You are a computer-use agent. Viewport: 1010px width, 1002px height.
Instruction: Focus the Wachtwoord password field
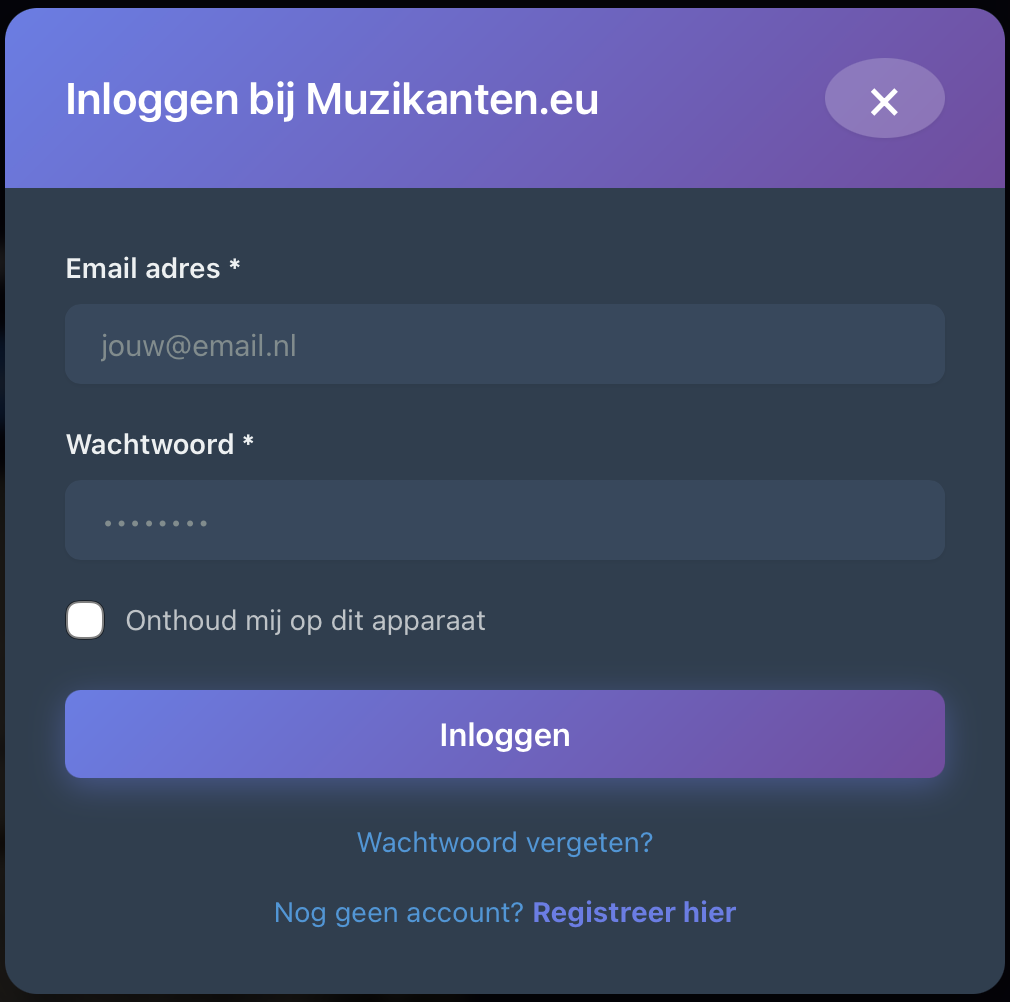tap(504, 521)
